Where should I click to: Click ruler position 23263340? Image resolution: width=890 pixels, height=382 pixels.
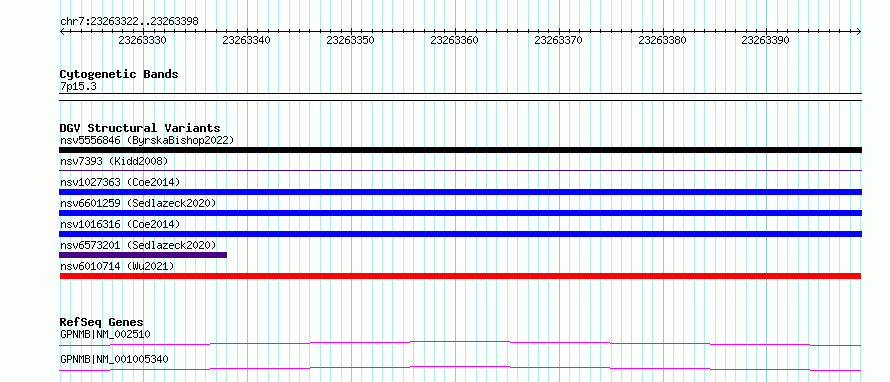click(246, 41)
